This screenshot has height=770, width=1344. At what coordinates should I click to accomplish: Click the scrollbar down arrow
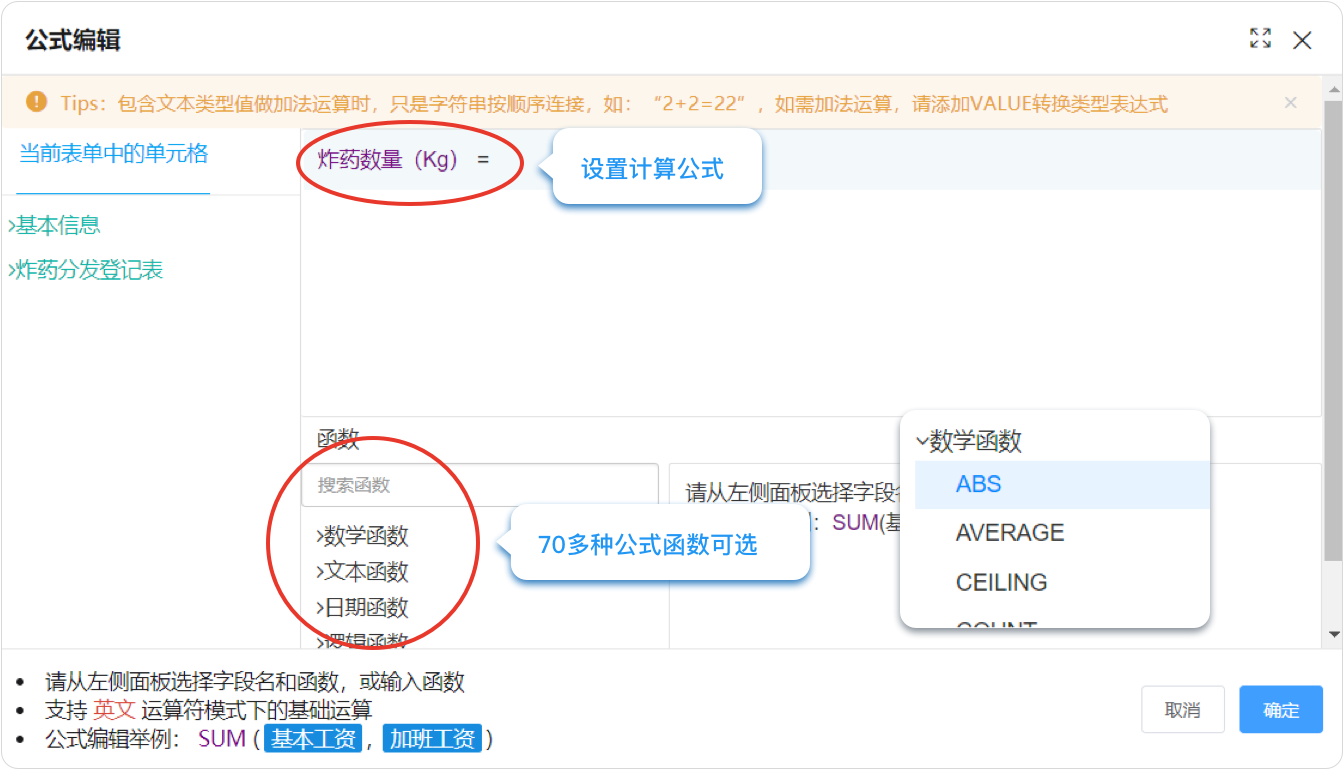(1333, 634)
